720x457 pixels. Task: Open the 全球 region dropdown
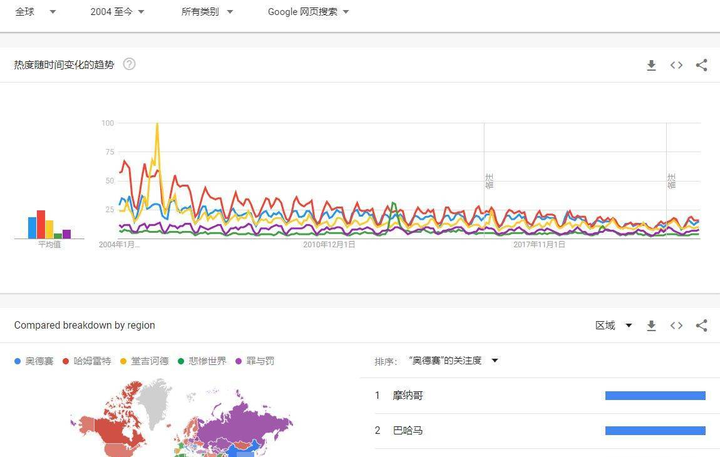pos(35,12)
